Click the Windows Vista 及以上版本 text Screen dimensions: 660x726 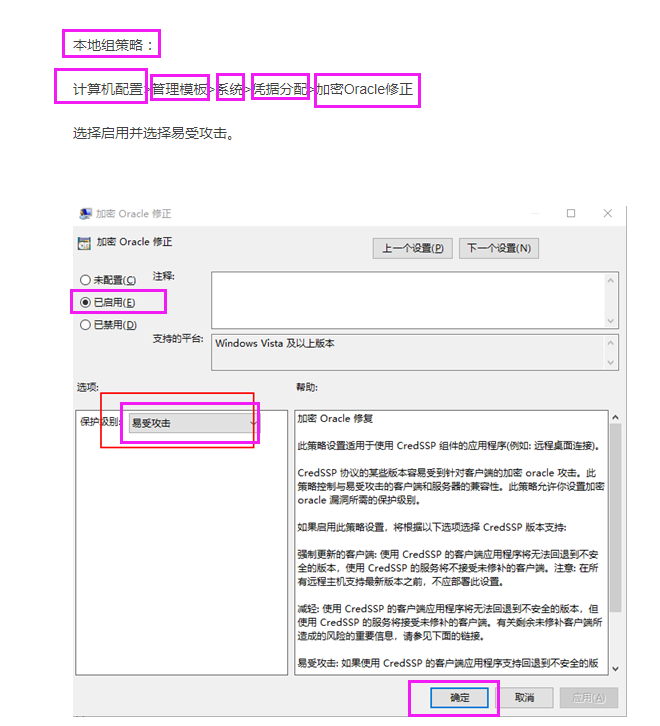tap(275, 344)
